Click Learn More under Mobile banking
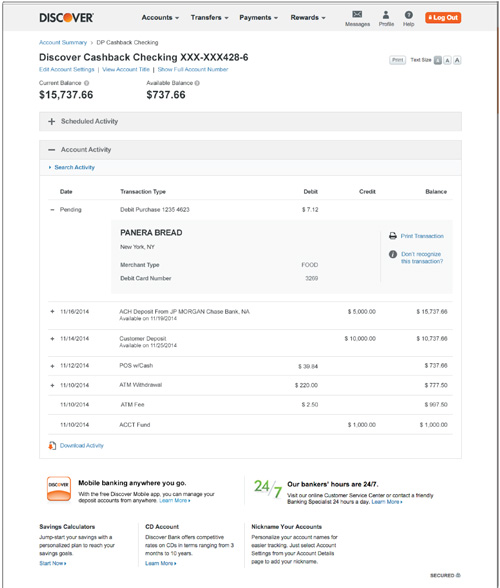The image size is (500, 588). [174, 501]
